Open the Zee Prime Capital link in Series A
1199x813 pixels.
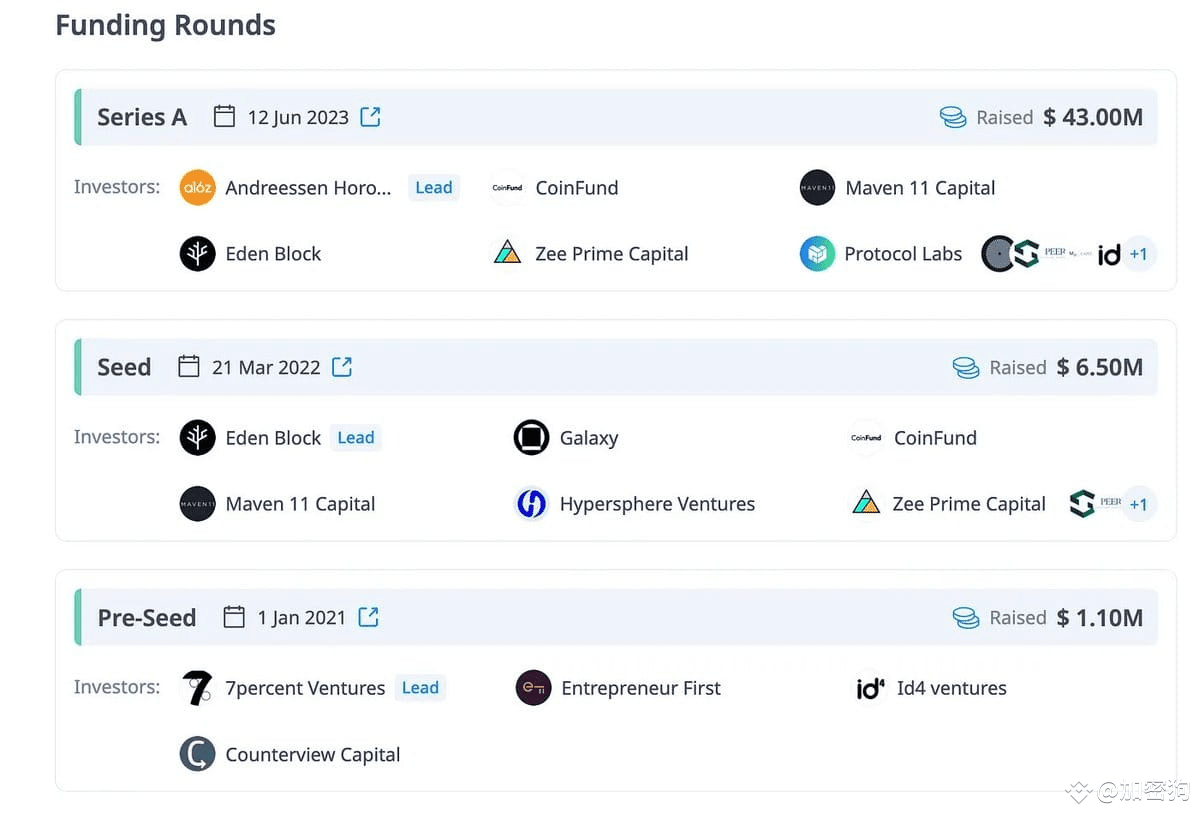pos(611,254)
